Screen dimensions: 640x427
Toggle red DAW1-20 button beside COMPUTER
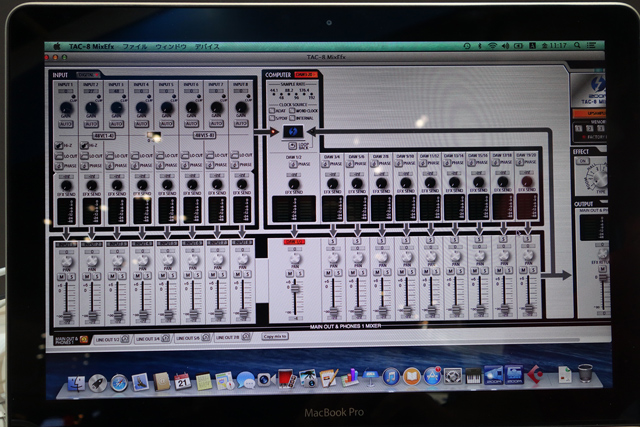pos(305,75)
